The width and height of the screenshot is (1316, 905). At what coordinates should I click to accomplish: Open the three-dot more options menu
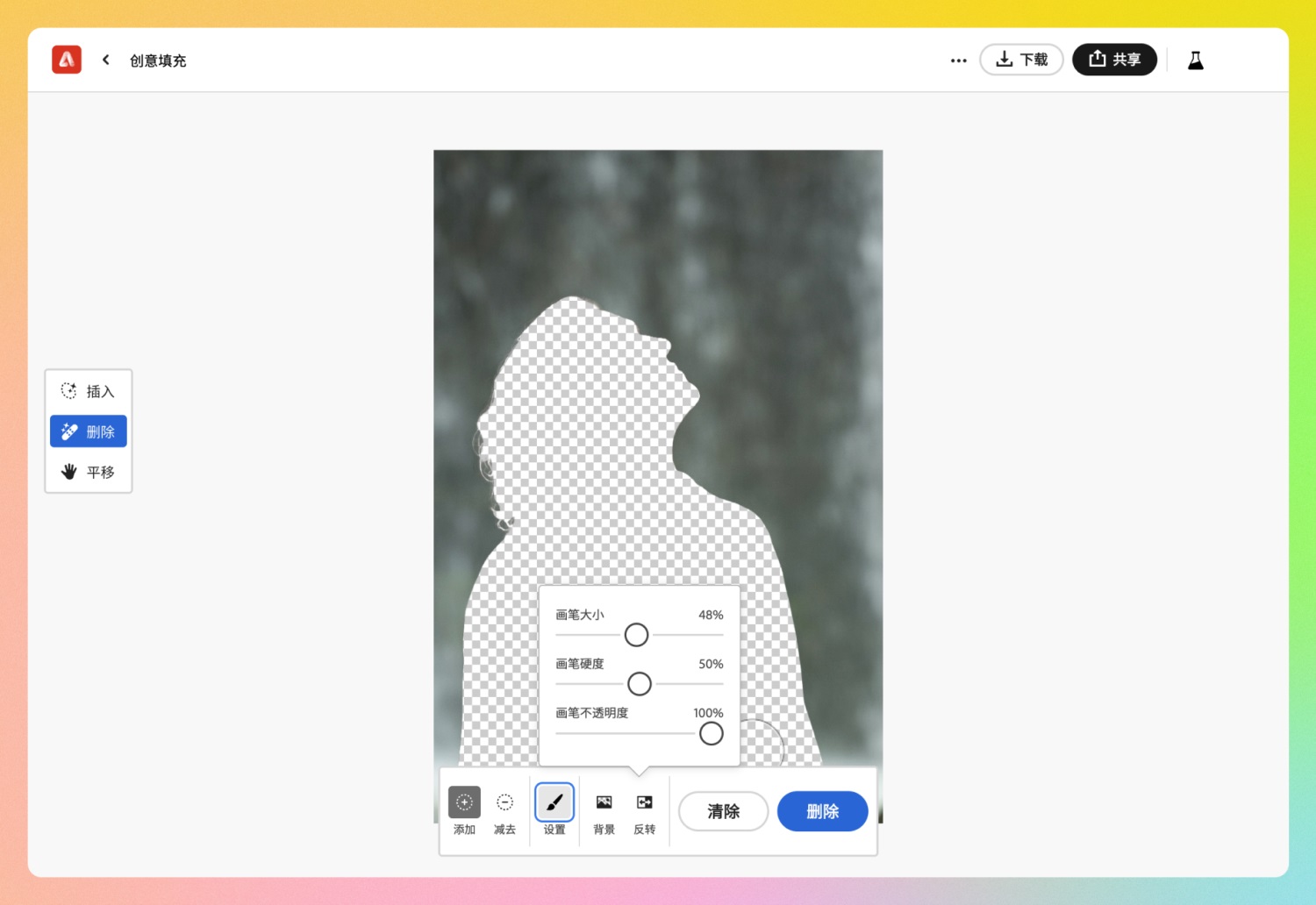(958, 61)
